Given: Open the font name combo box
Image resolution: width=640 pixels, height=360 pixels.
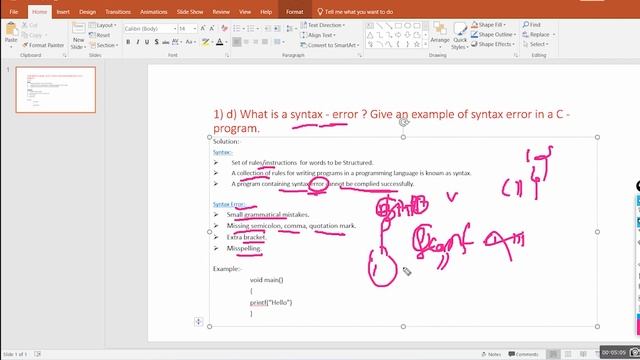Looking at the screenshot, I should point(150,29).
